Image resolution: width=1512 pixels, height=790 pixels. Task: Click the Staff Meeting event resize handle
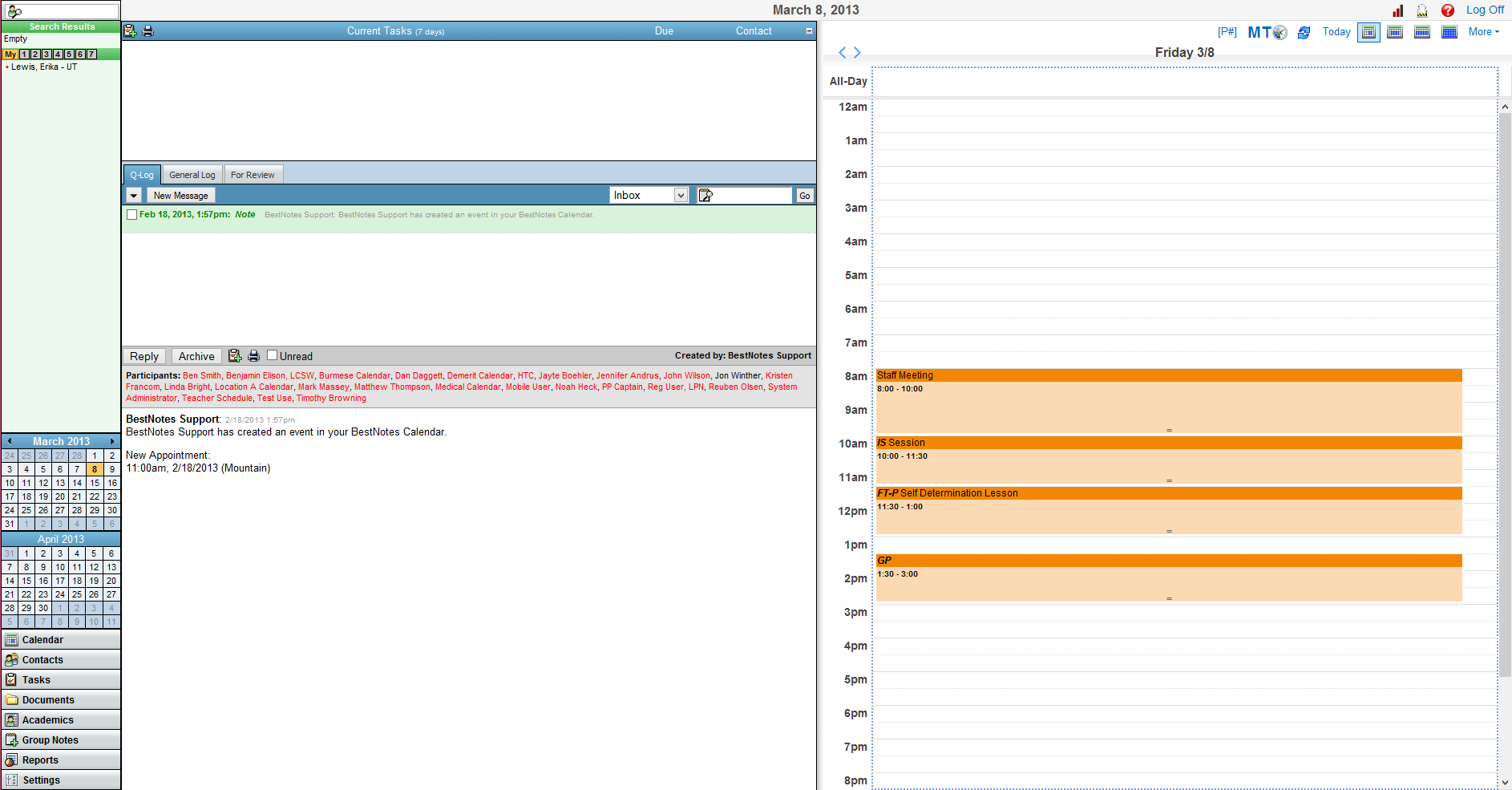point(1169,431)
